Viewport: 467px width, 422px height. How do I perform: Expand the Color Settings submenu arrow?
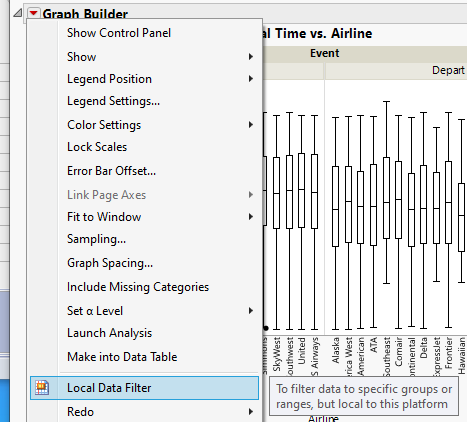[250, 125]
